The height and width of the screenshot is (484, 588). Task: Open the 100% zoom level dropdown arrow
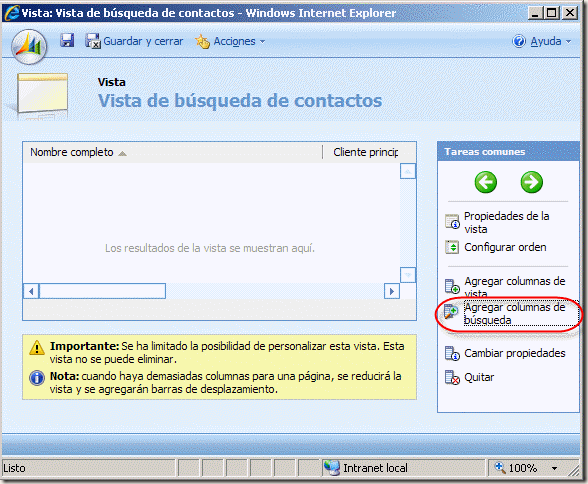pyautogui.click(x=554, y=468)
